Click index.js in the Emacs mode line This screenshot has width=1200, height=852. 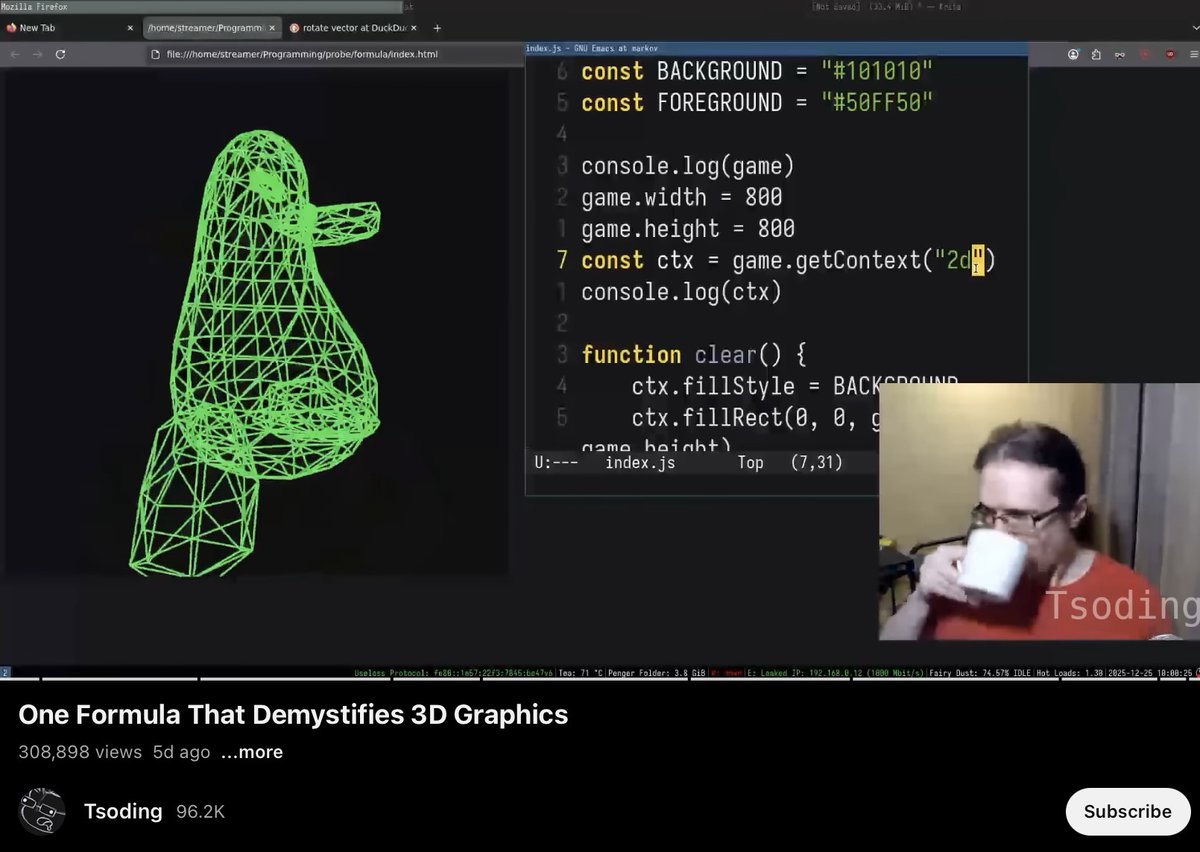point(640,462)
